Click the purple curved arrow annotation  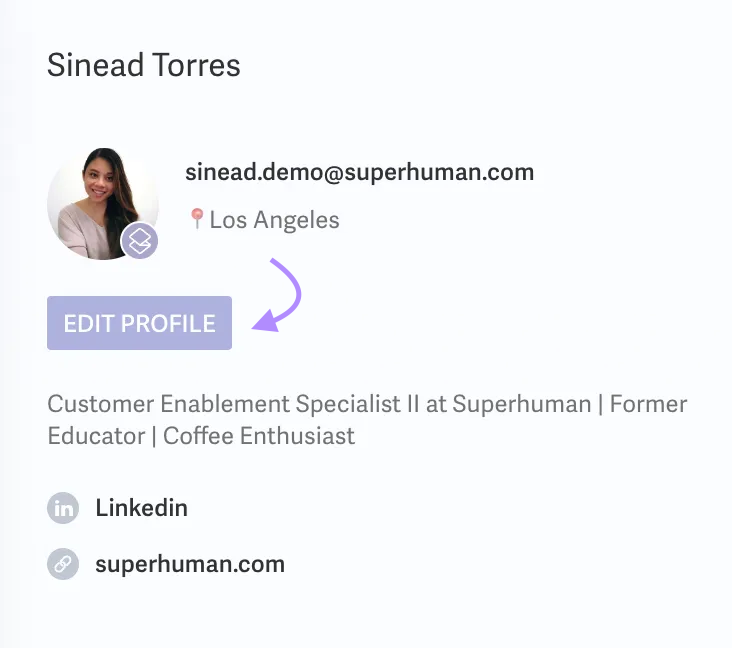[x=279, y=295]
